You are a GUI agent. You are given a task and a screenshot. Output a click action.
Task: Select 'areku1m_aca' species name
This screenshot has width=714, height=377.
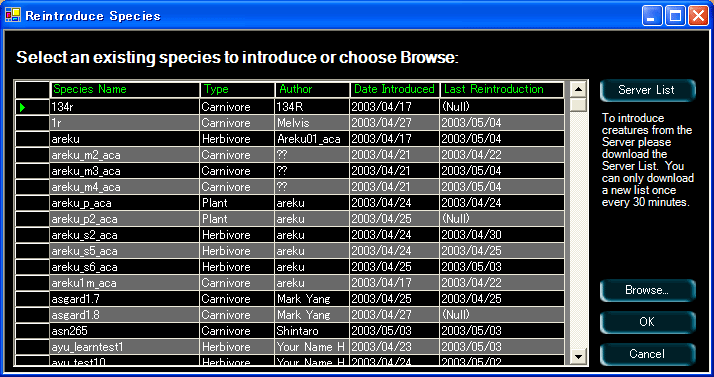pos(125,283)
